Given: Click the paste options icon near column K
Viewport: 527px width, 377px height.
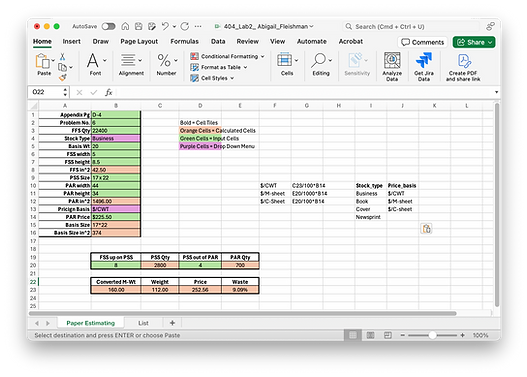Looking at the screenshot, I should click(426, 228).
